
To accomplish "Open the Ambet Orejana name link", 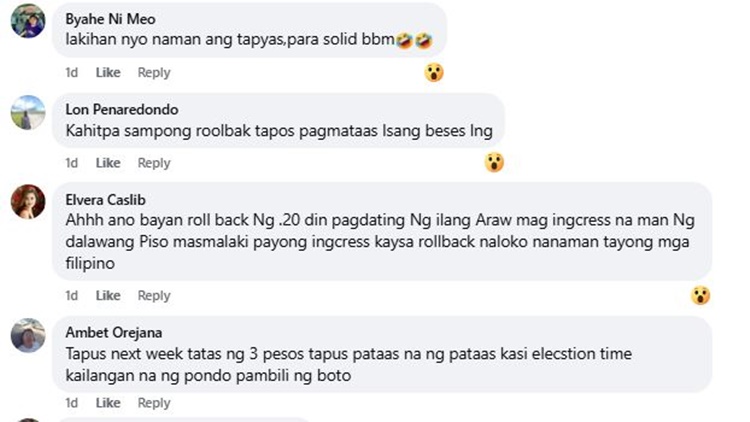I will tap(114, 333).
